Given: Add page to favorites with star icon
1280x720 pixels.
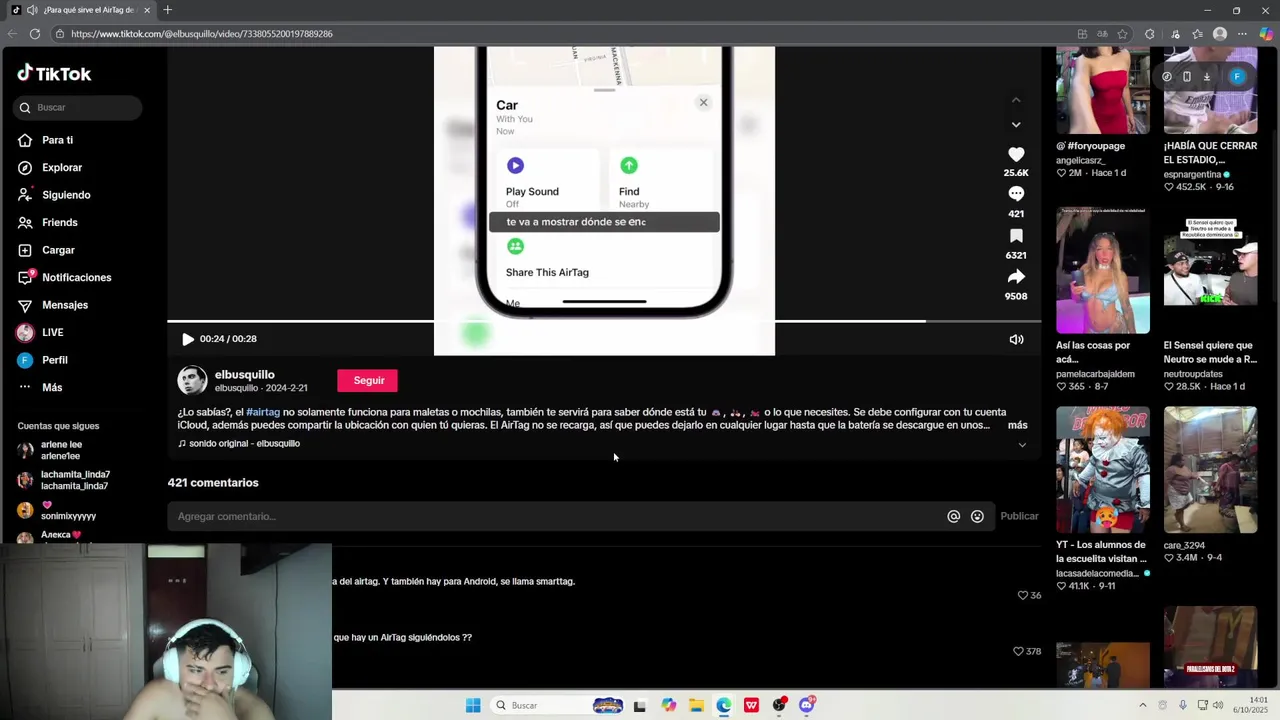Looking at the screenshot, I should 1124,34.
